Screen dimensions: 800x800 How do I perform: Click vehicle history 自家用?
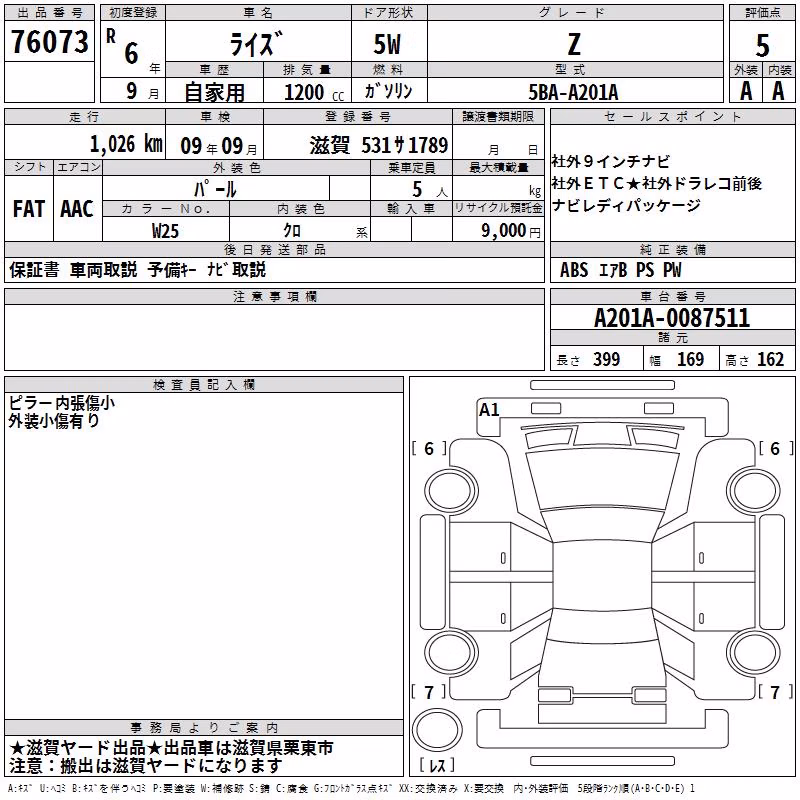click(214, 92)
